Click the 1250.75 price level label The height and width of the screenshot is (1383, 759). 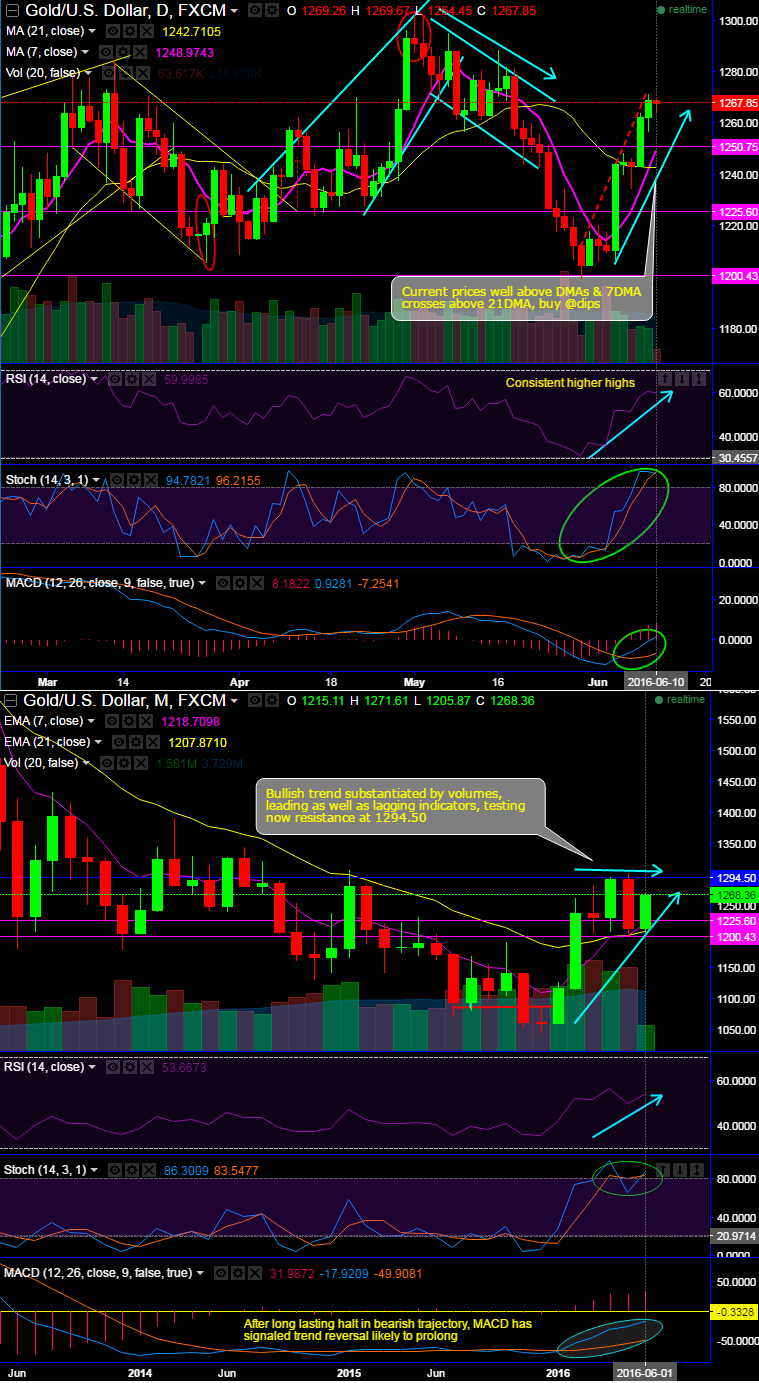coord(733,146)
